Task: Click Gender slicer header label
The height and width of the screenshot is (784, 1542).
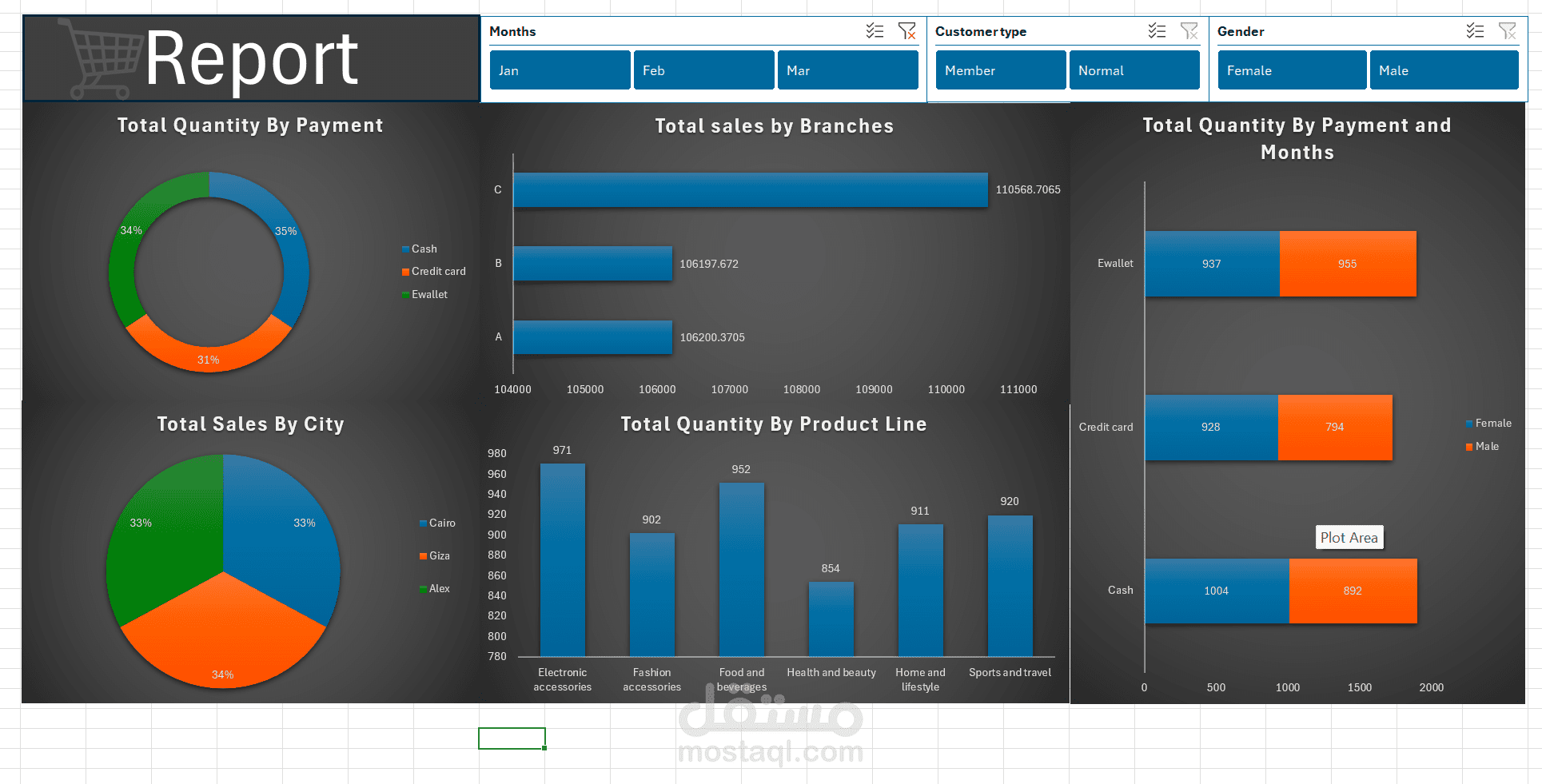Action: point(1241,32)
